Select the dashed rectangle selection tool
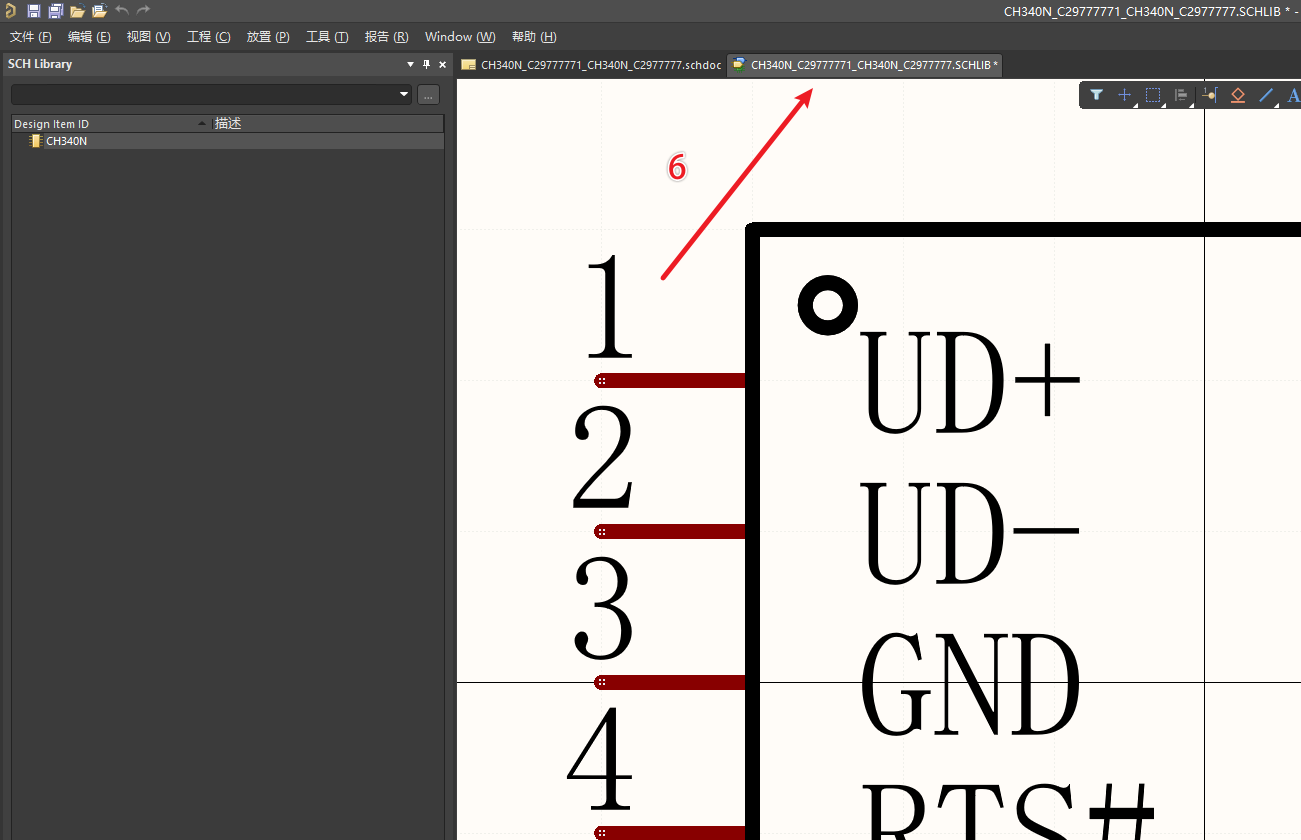The height and width of the screenshot is (840, 1301). coord(1153,95)
